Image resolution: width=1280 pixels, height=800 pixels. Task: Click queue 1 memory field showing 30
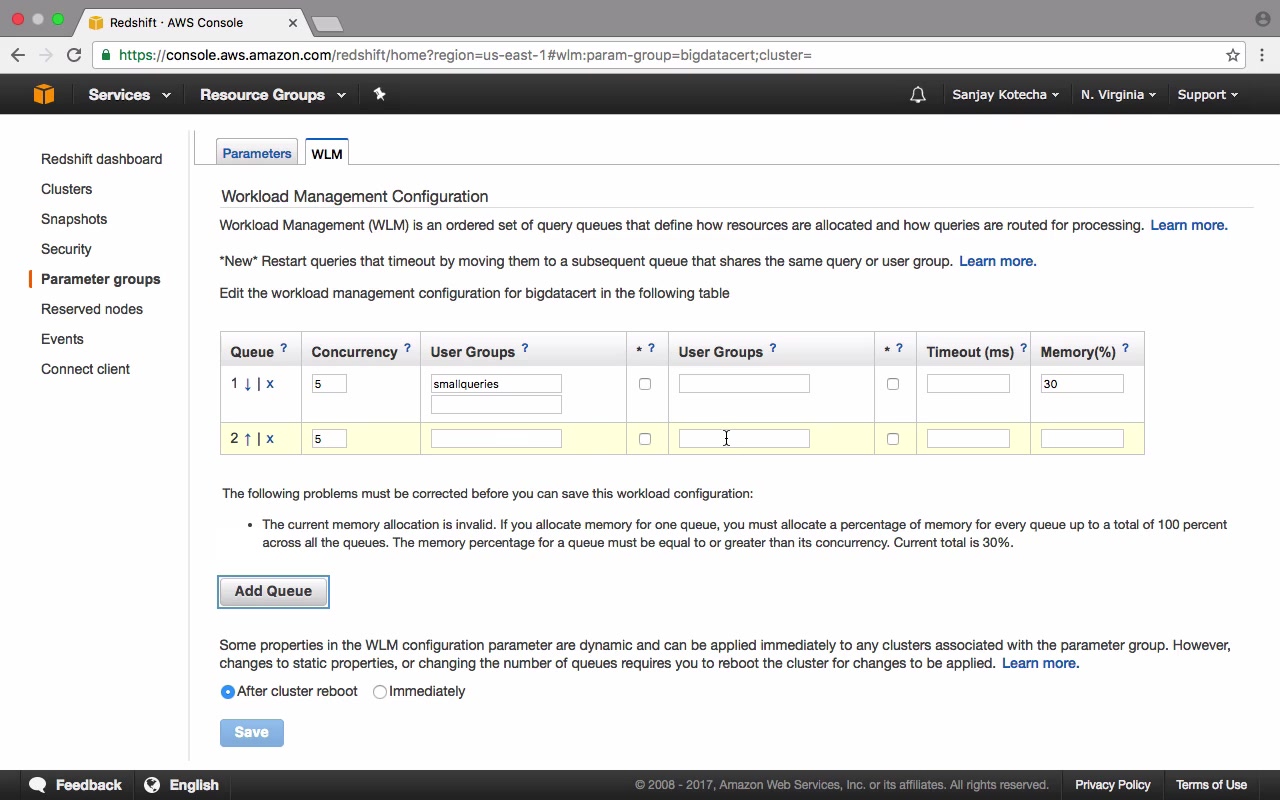pyautogui.click(x=1082, y=384)
